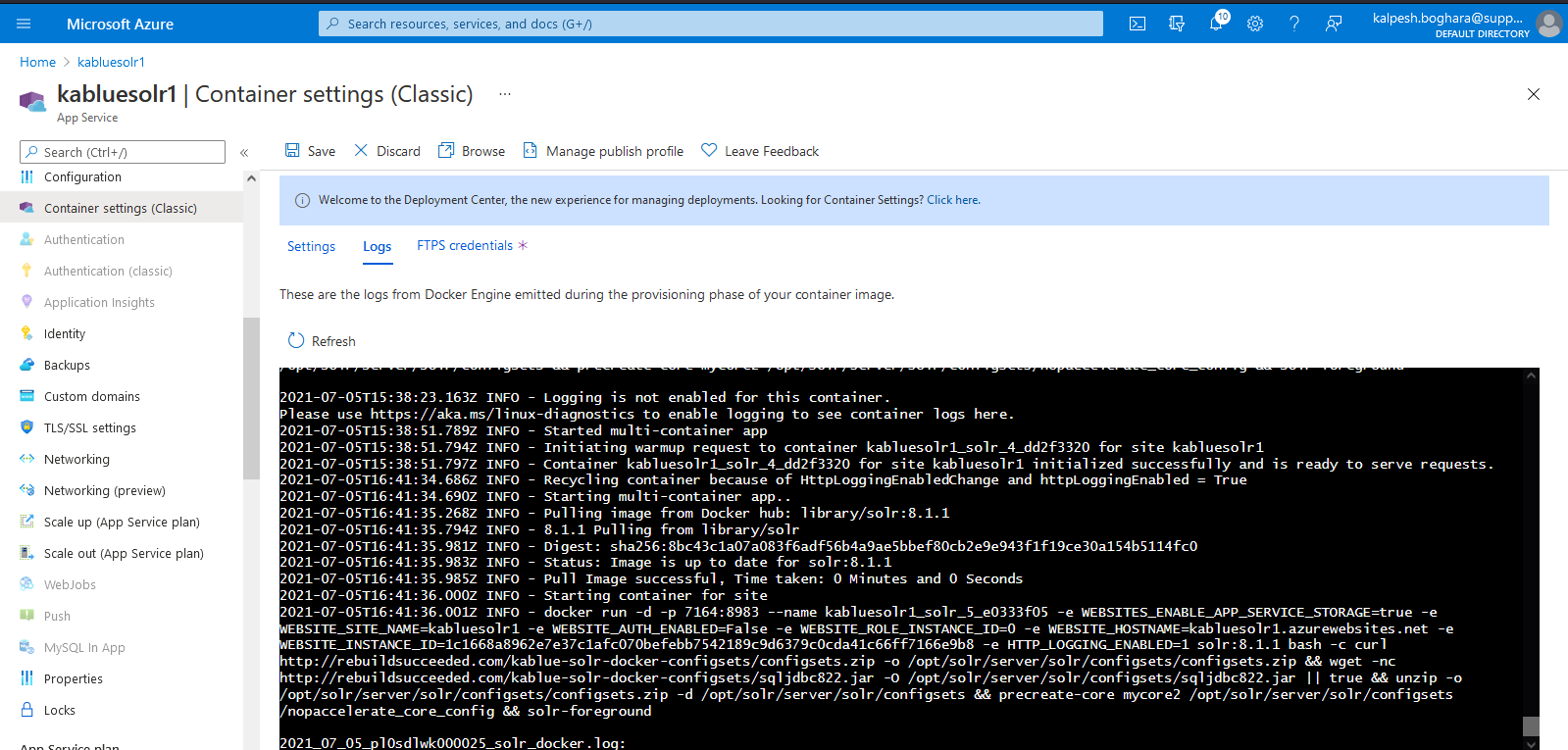
Task: Open the FTPS credentials tab
Action: [x=472, y=245]
